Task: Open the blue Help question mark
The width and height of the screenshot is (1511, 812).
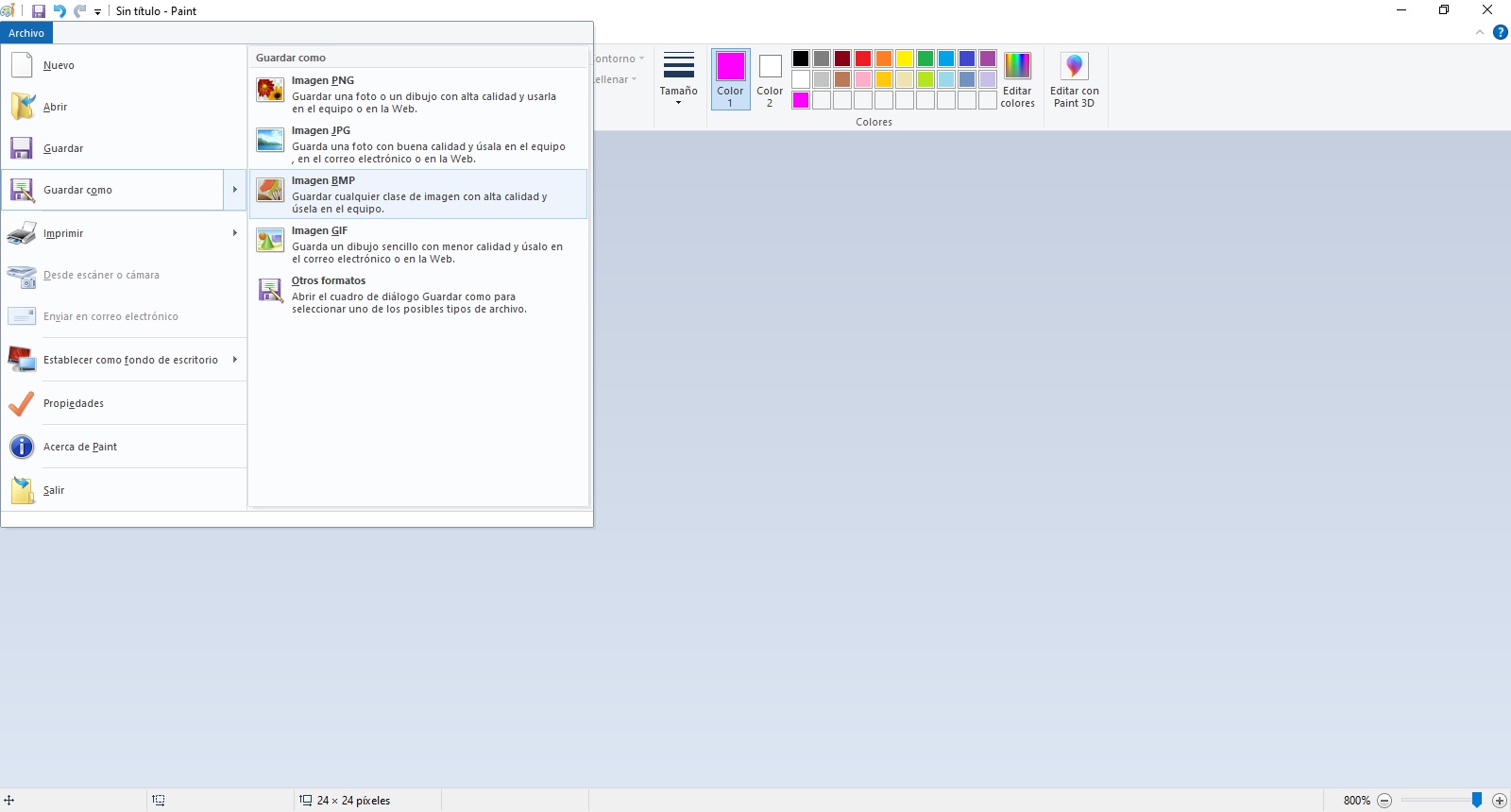Action: pyautogui.click(x=1500, y=32)
